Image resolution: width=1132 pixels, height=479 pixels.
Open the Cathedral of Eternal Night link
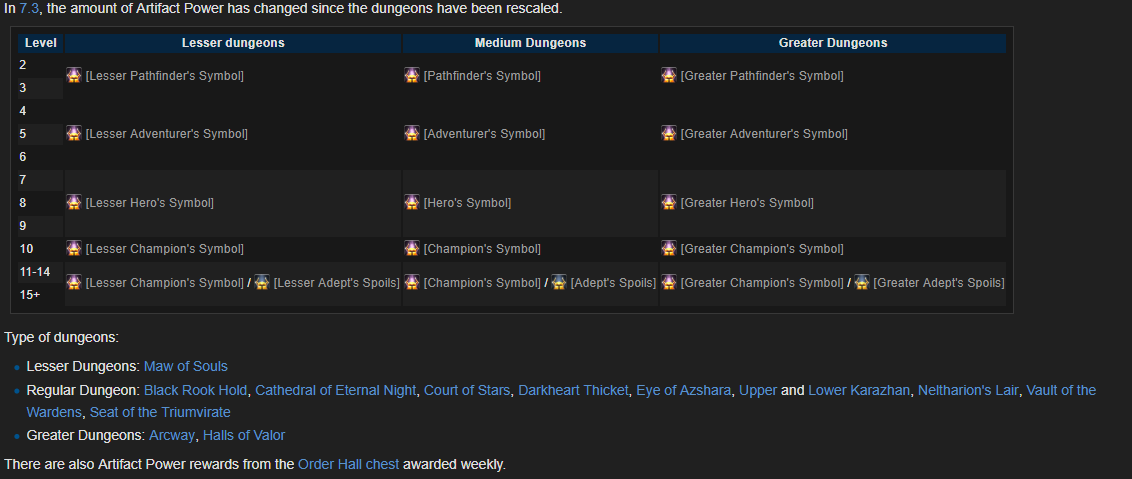(x=335, y=390)
